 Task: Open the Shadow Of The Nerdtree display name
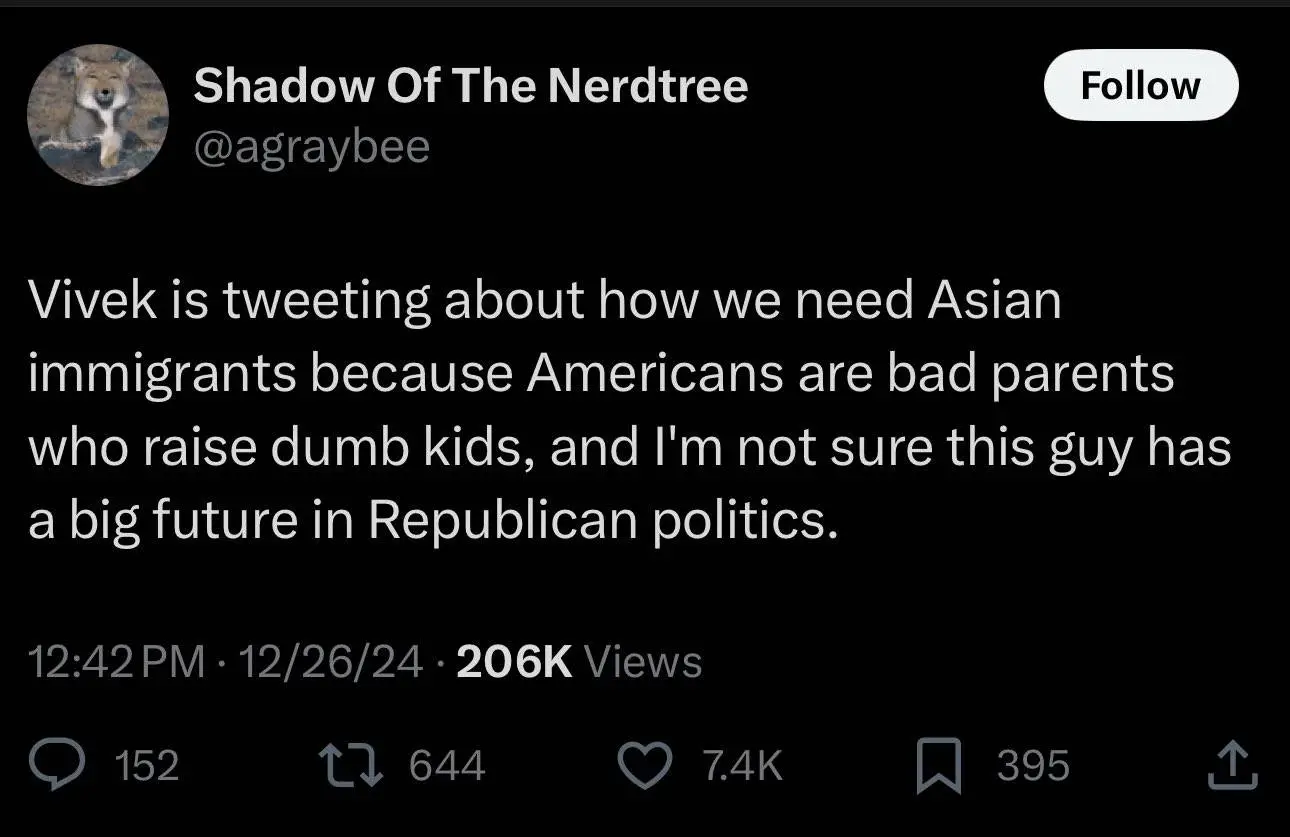470,87
